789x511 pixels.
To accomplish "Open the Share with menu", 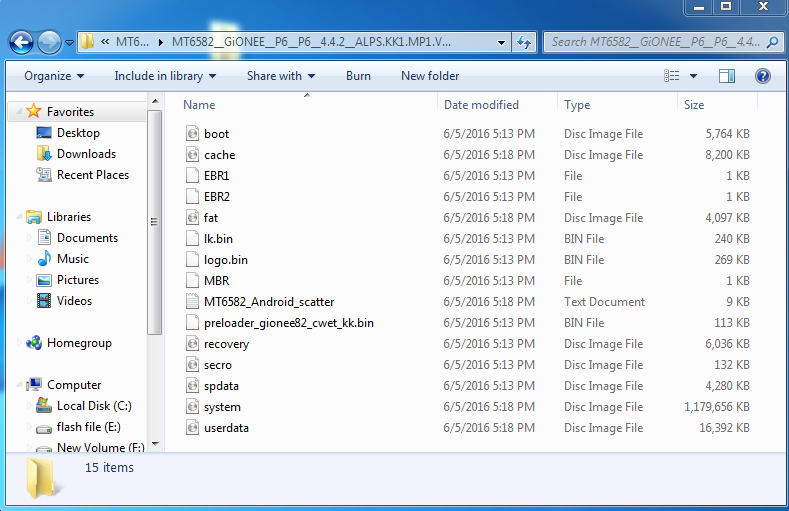I will [x=281, y=76].
